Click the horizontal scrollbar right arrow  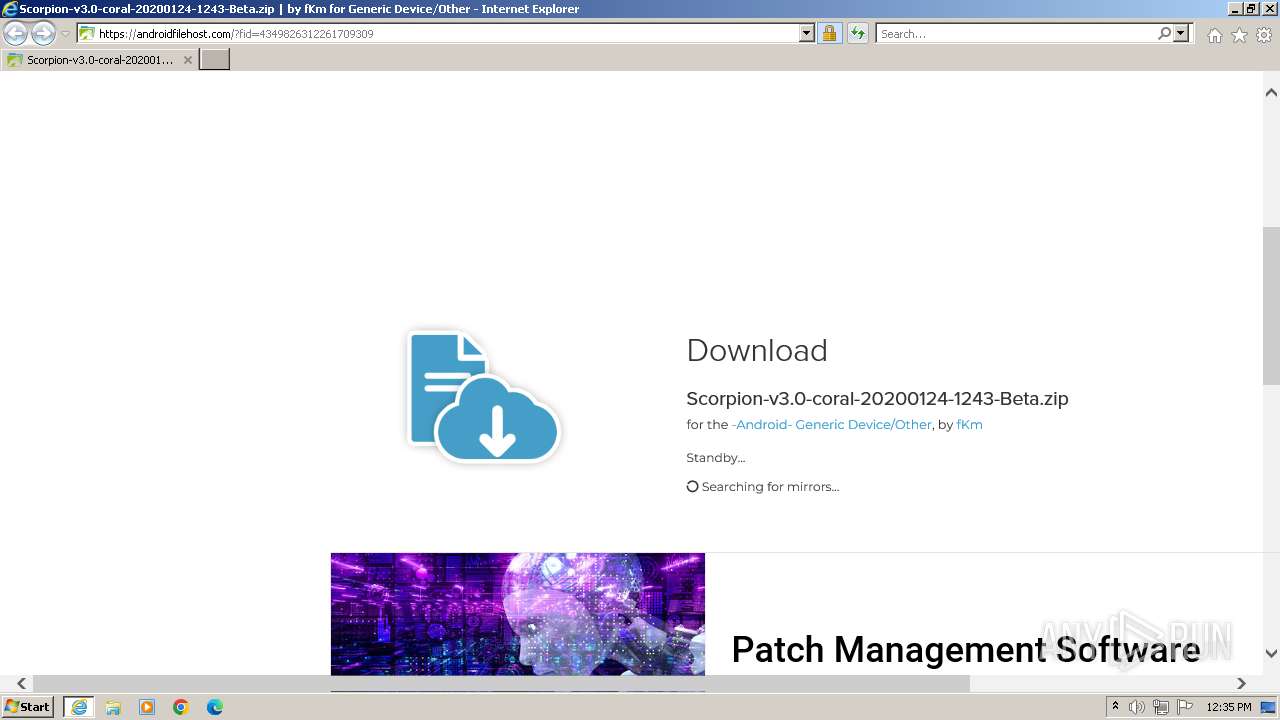pyautogui.click(x=1241, y=683)
